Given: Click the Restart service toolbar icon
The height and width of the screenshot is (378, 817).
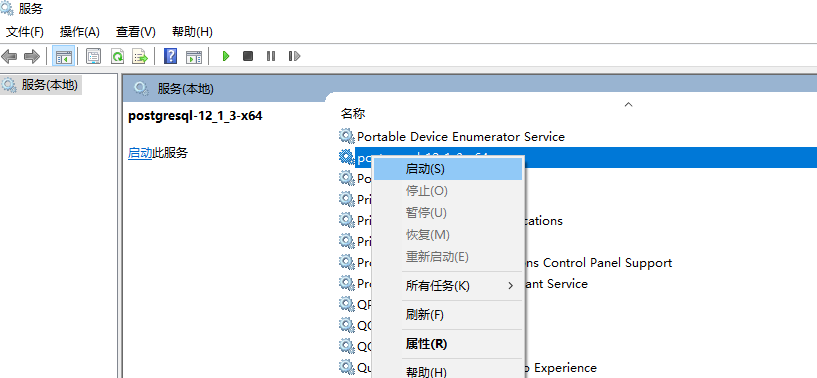Looking at the screenshot, I should point(294,56).
